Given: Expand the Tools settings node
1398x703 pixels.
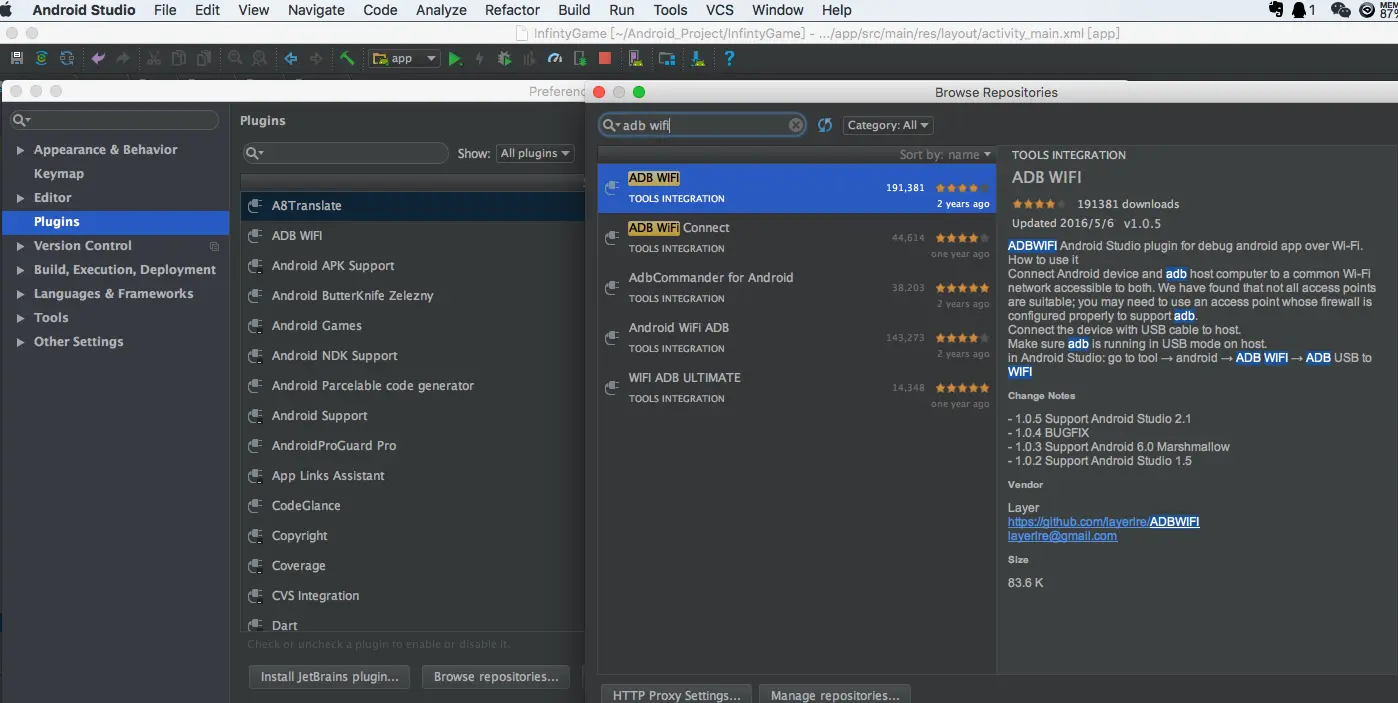Looking at the screenshot, I should click(20, 318).
